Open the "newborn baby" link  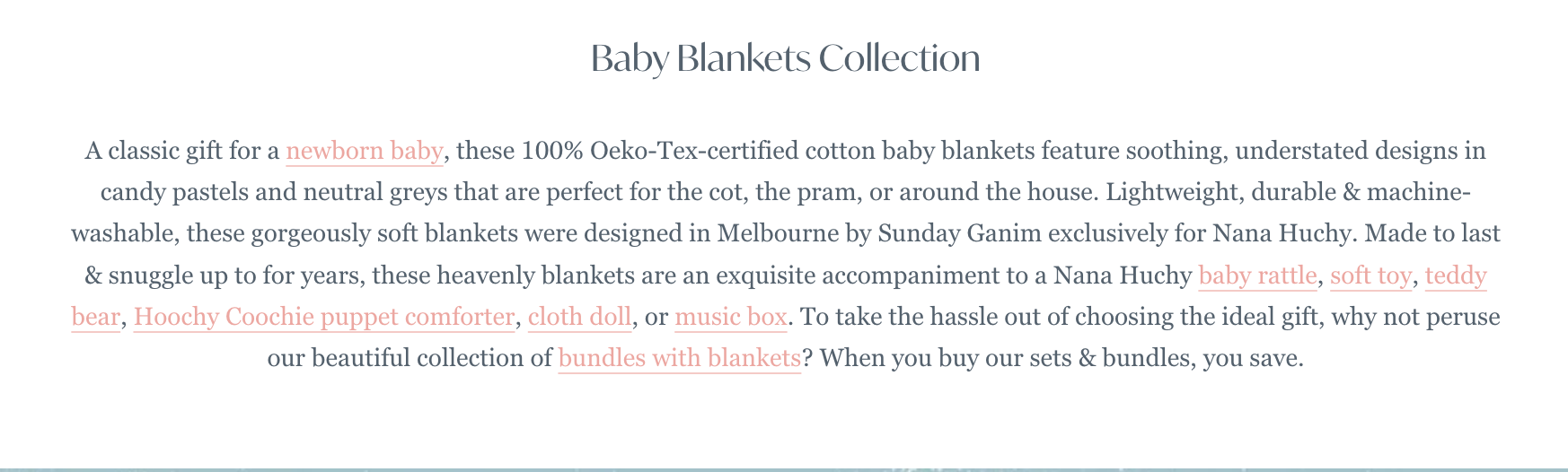point(364,151)
